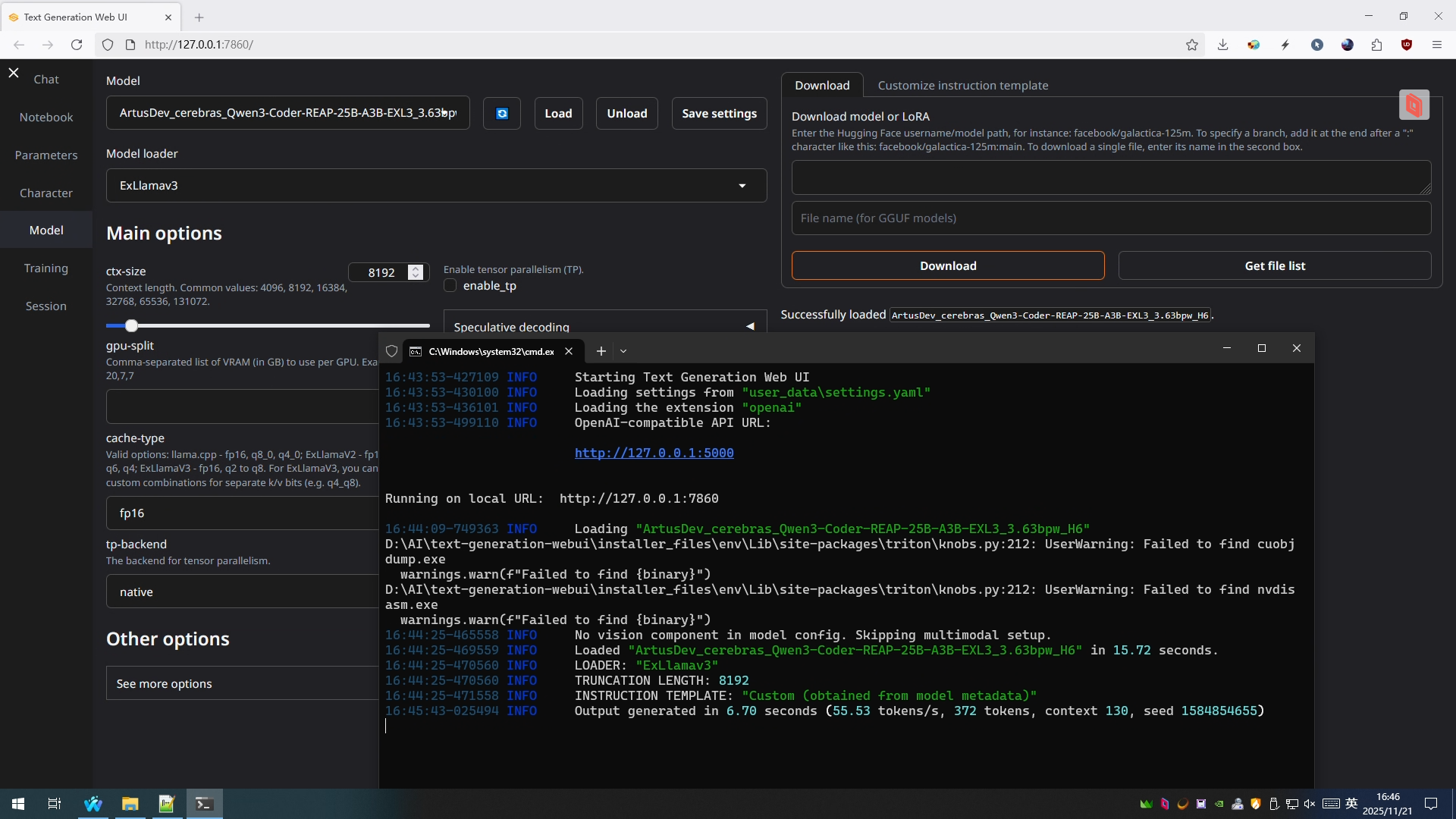Increase ctx-size with stepper arrow

pyautogui.click(x=416, y=268)
